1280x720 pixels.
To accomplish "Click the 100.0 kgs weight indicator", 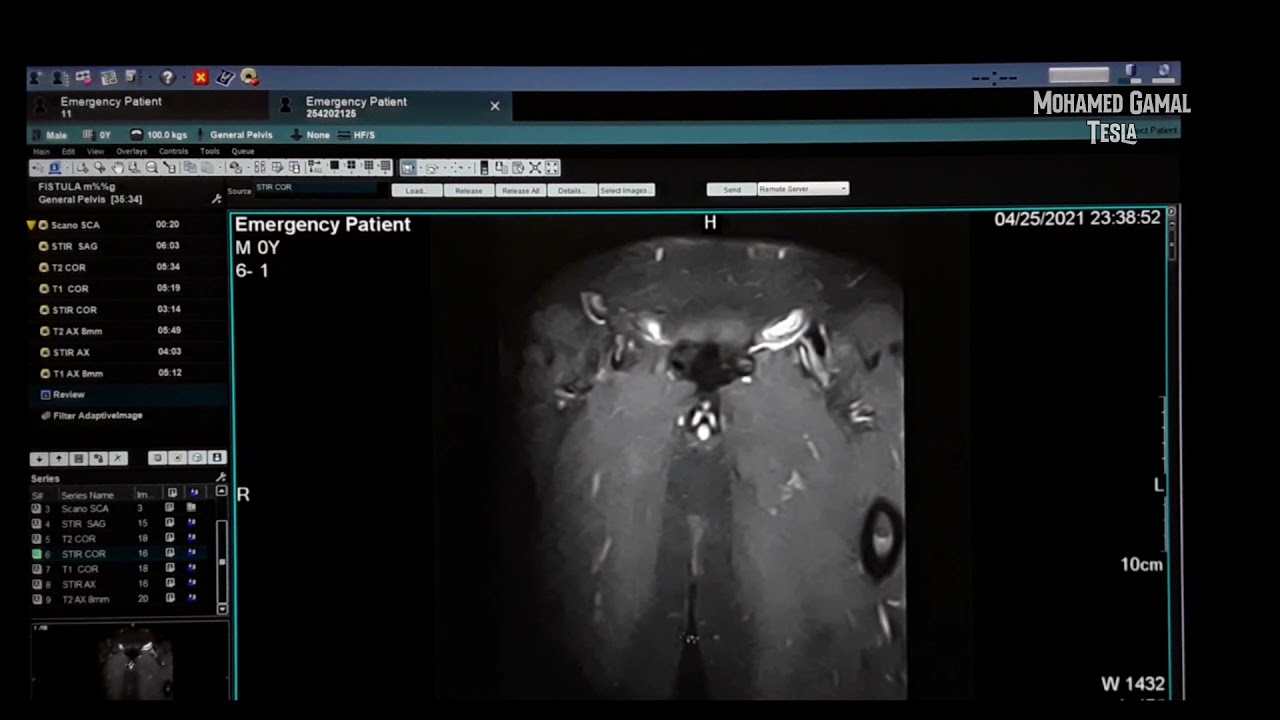I will pyautogui.click(x=159, y=135).
